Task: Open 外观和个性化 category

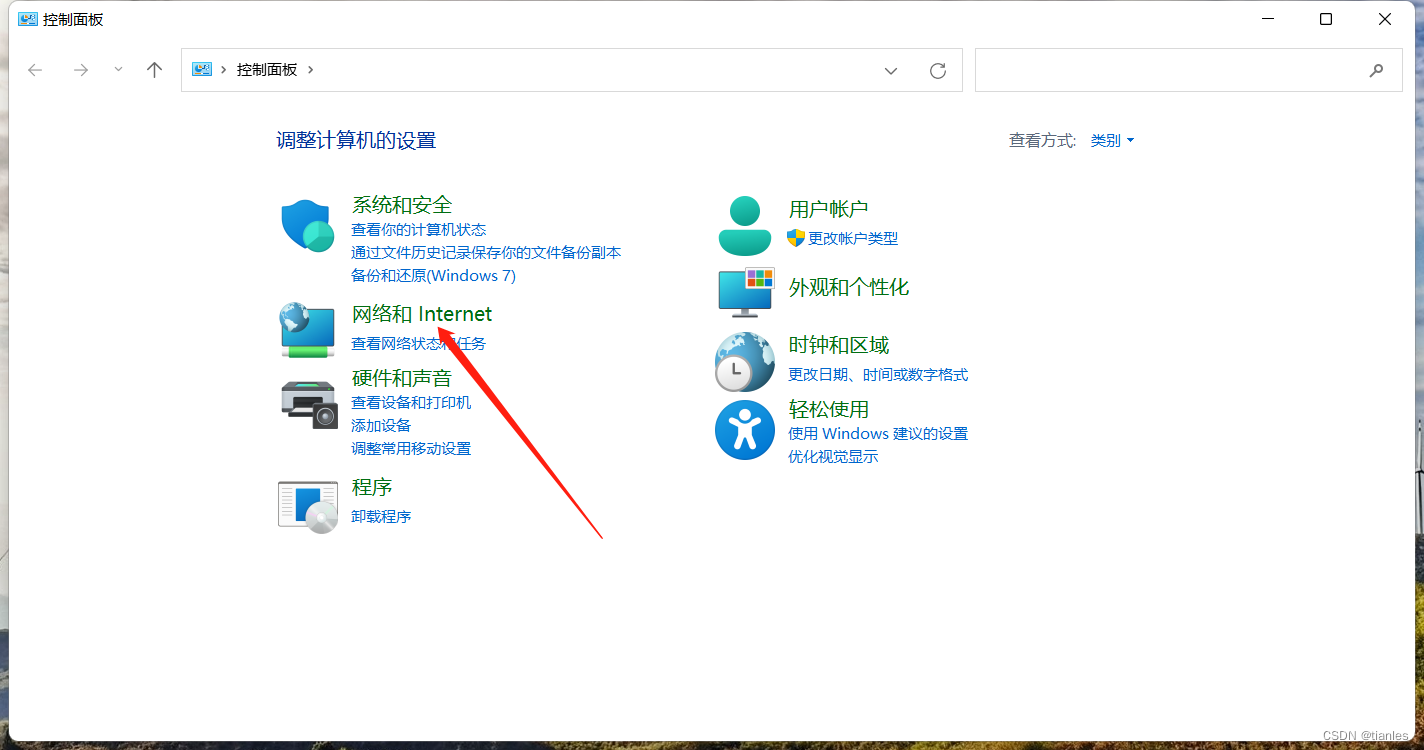Action: (849, 287)
